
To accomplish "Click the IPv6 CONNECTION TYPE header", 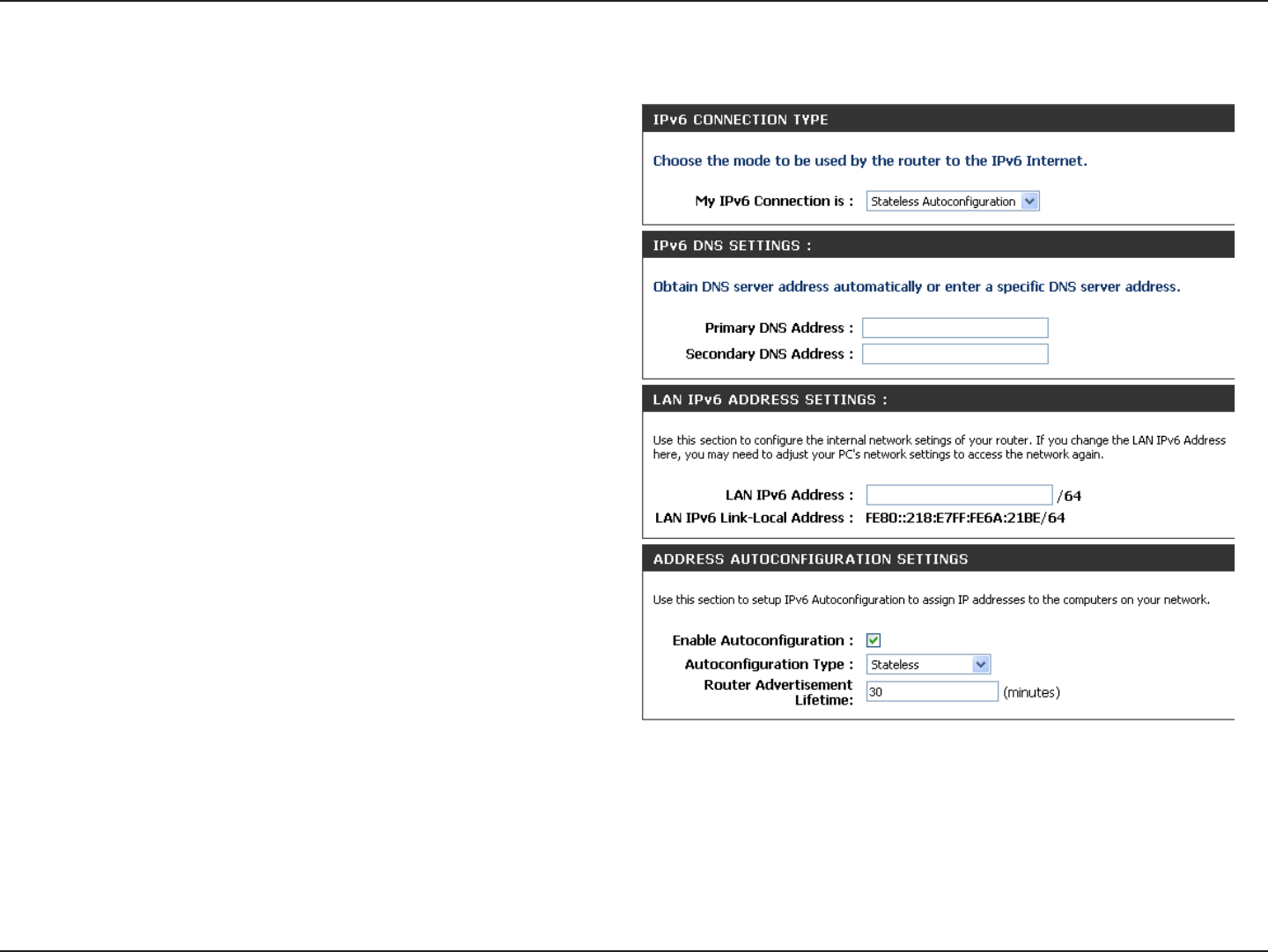I will pyautogui.click(x=939, y=119).
